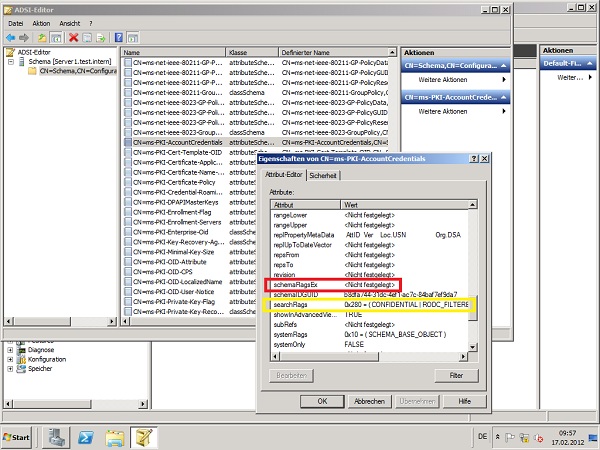Click the gray Forward arrow in toolbar
The width and height of the screenshot is (600, 450).
[24, 38]
